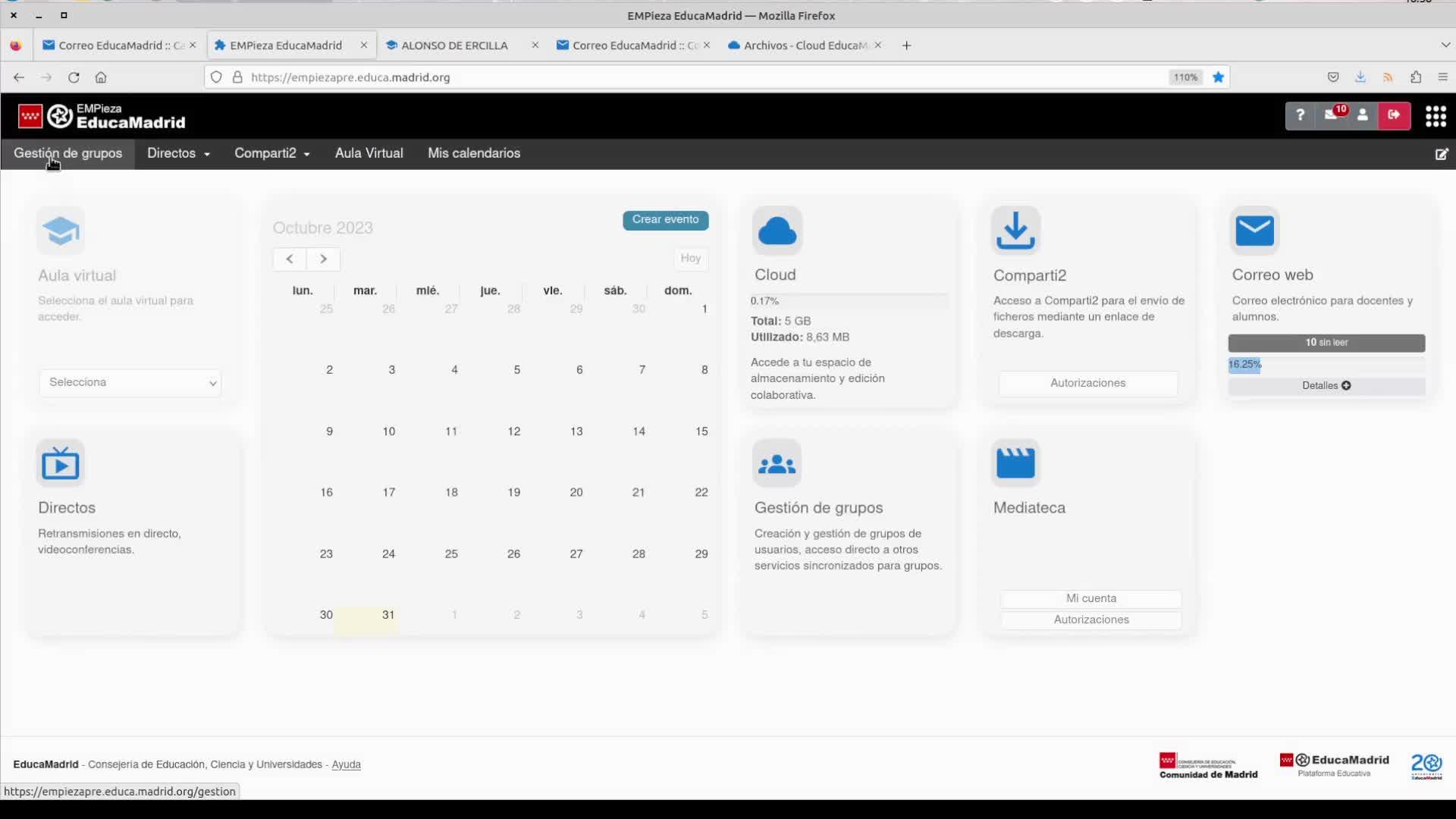Expand the Detalles mail quota section
This screenshot has width=1456, height=819.
click(1326, 386)
